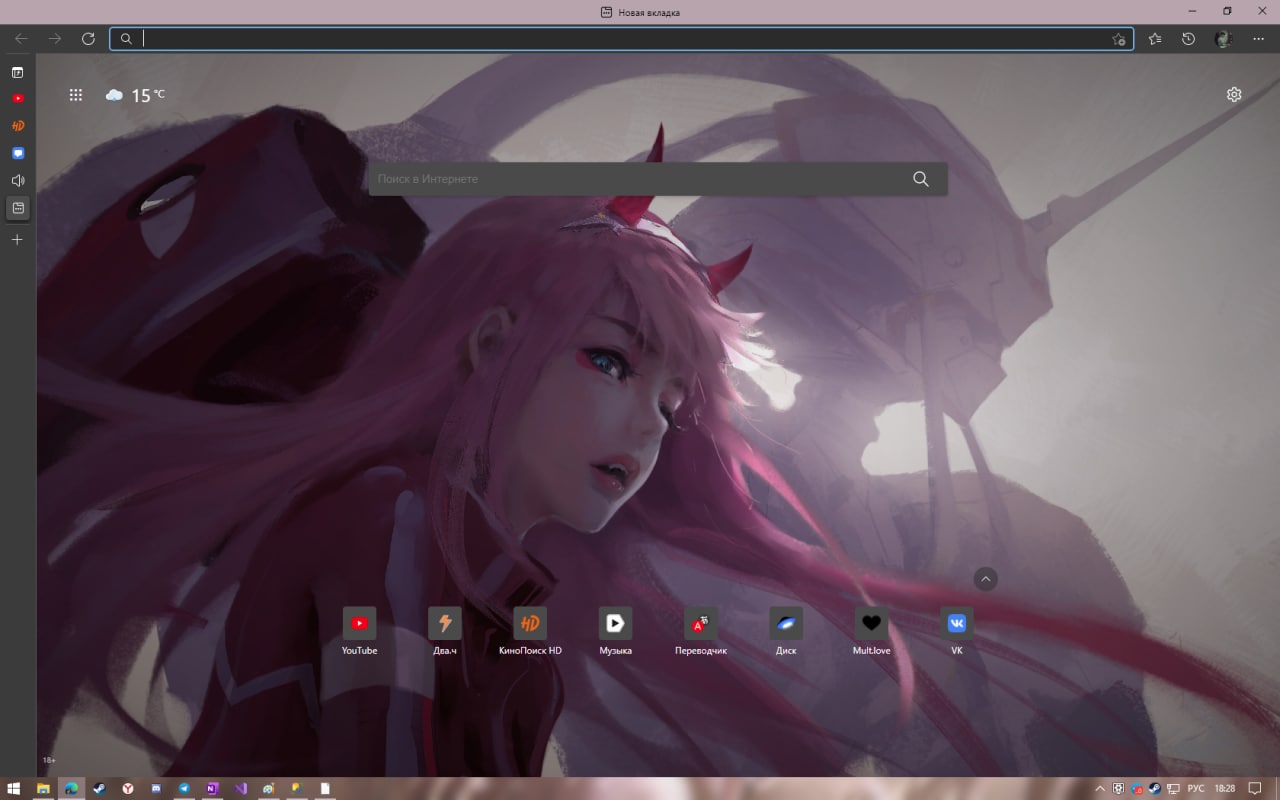Go back with the back arrow
The height and width of the screenshot is (800, 1280).
click(x=21, y=39)
